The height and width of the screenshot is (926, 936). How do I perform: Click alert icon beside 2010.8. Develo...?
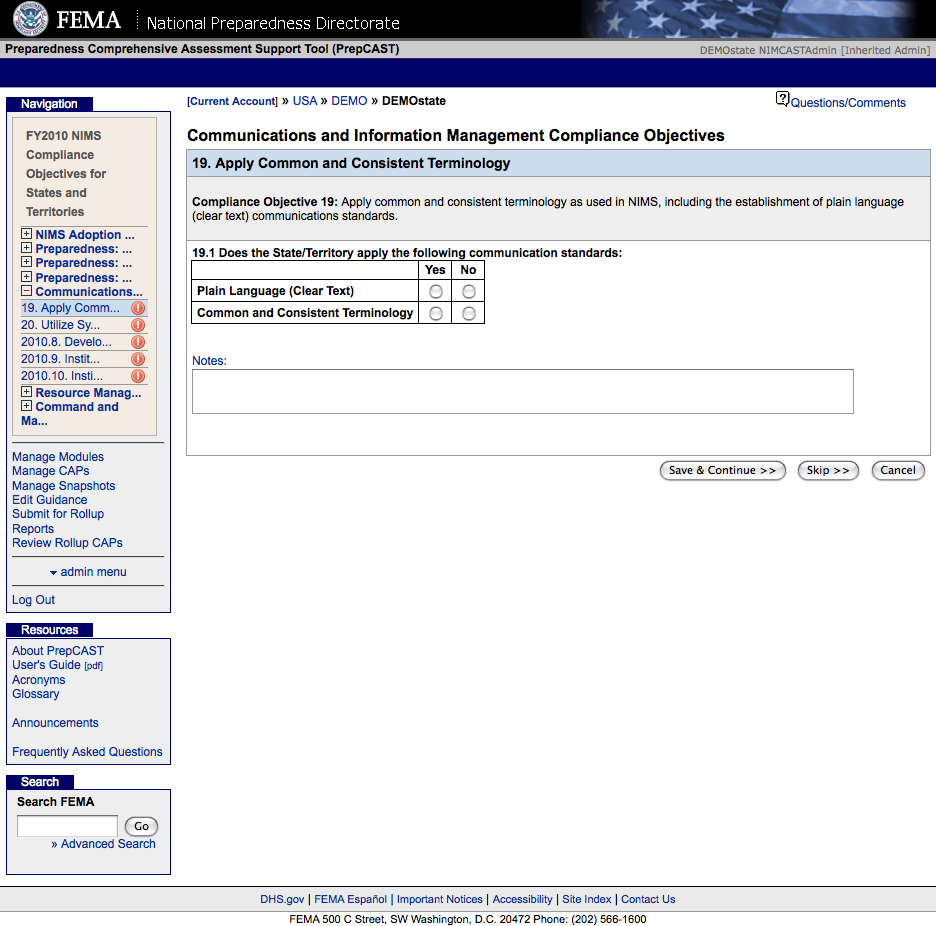pyautogui.click(x=138, y=342)
